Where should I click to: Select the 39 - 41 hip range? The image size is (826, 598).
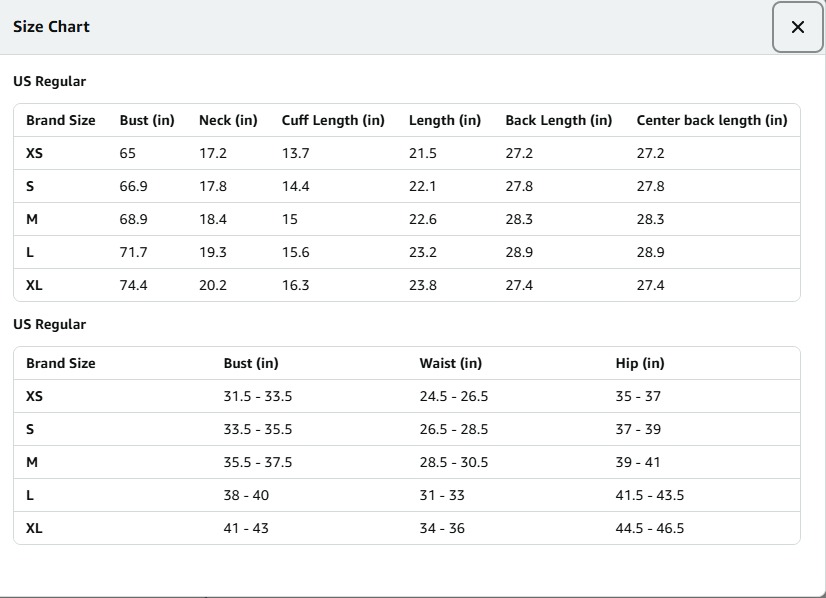638,462
